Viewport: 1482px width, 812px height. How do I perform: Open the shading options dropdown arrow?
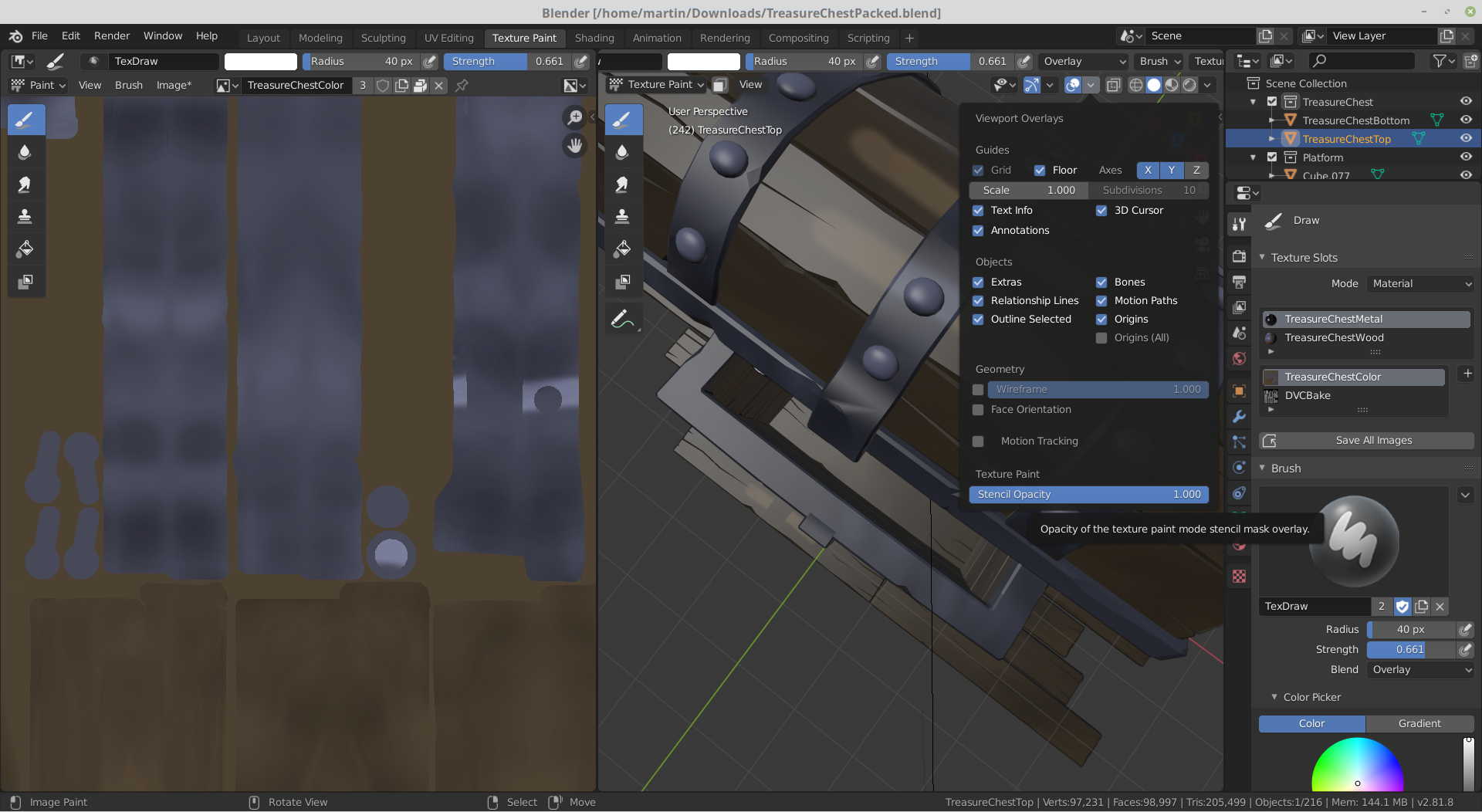1207,86
